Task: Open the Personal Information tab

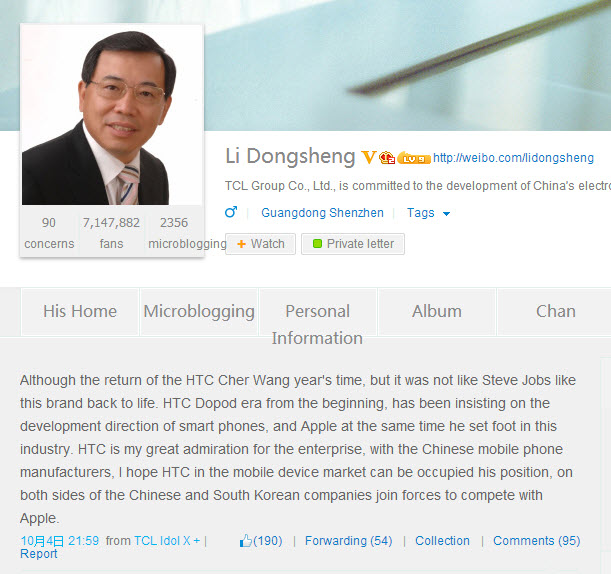Action: 318,324
